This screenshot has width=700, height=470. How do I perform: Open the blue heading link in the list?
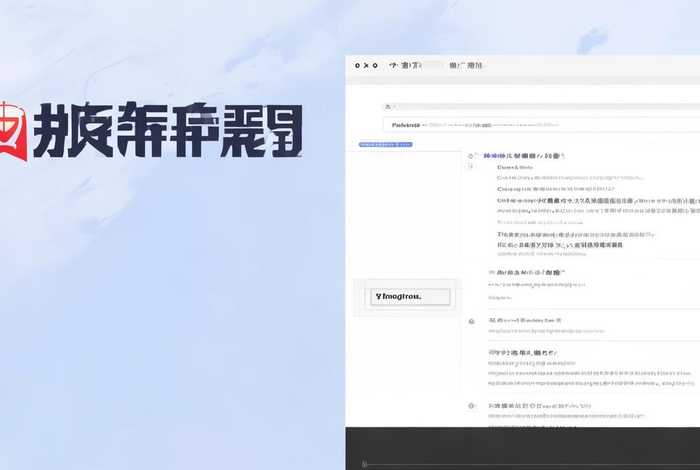point(524,156)
